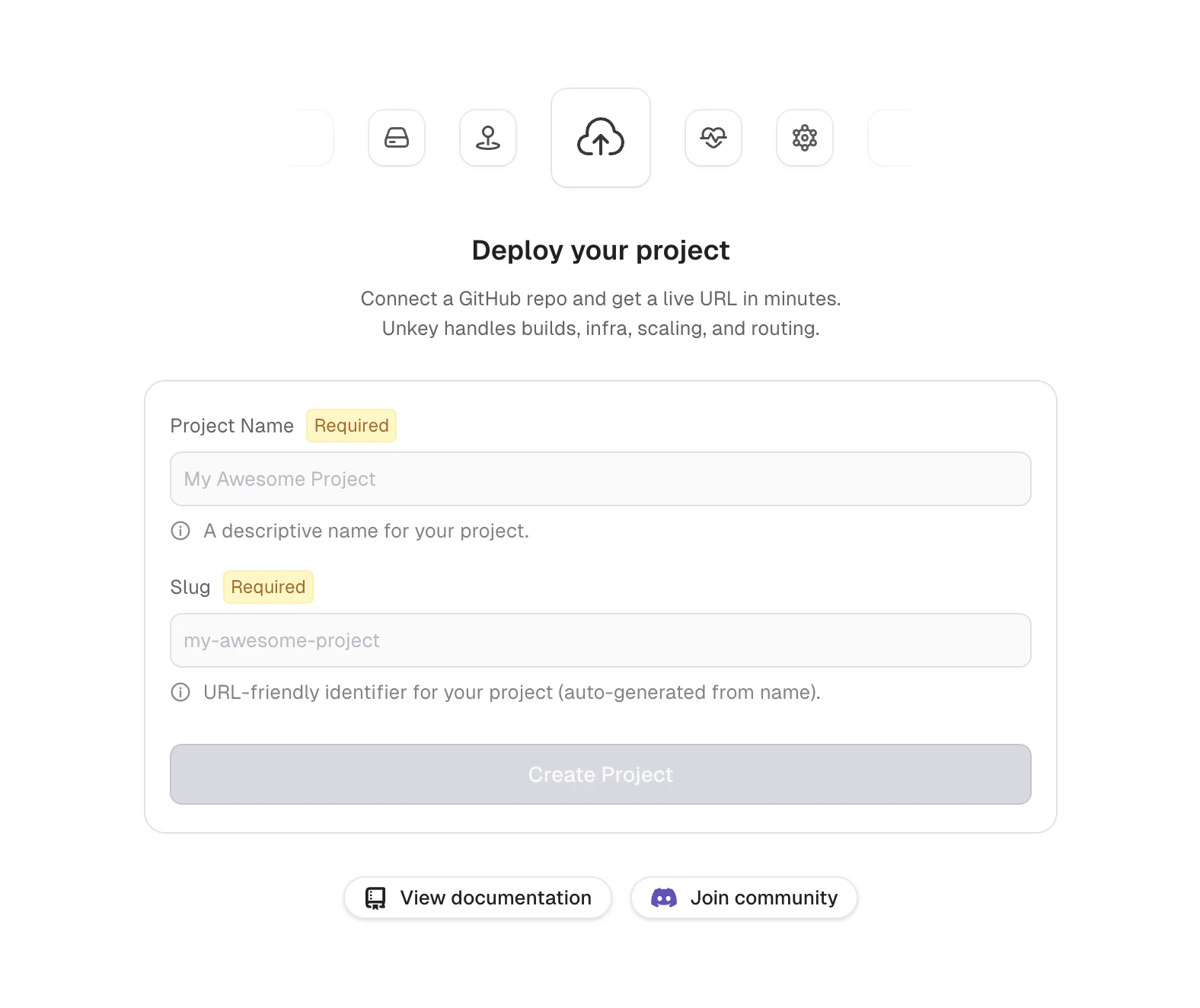Focus the My Awesome Project name input
This screenshot has width=1200, height=1008.
point(601,479)
